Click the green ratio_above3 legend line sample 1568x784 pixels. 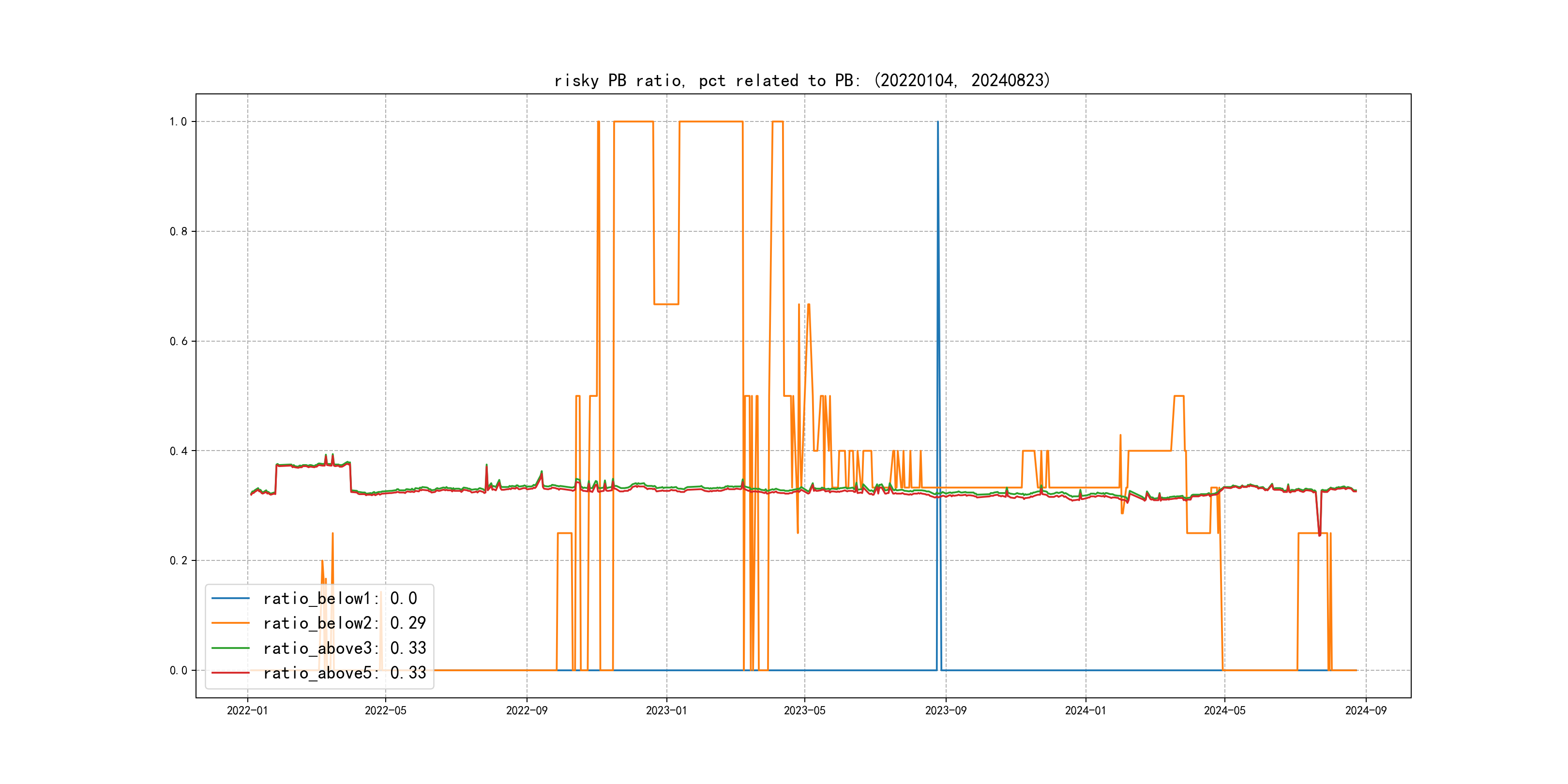230,648
